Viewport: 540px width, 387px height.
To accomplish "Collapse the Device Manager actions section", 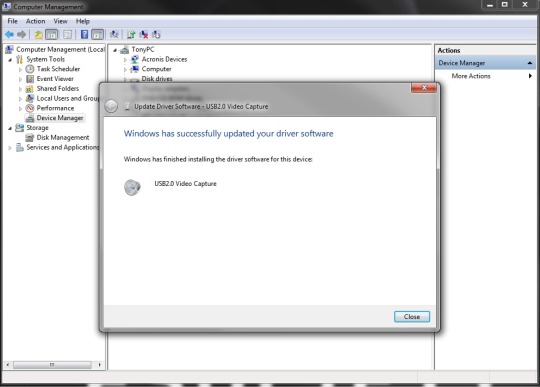I will [530, 63].
